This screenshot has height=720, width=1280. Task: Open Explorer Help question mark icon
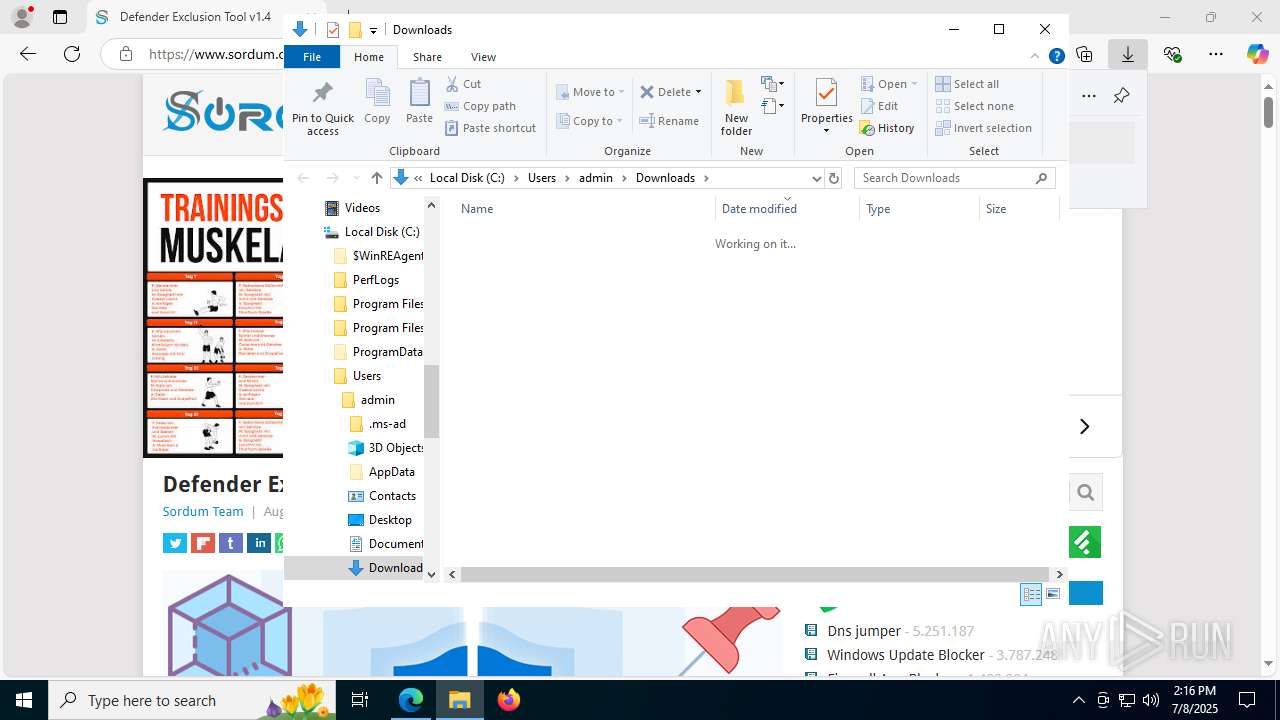[x=1056, y=57]
